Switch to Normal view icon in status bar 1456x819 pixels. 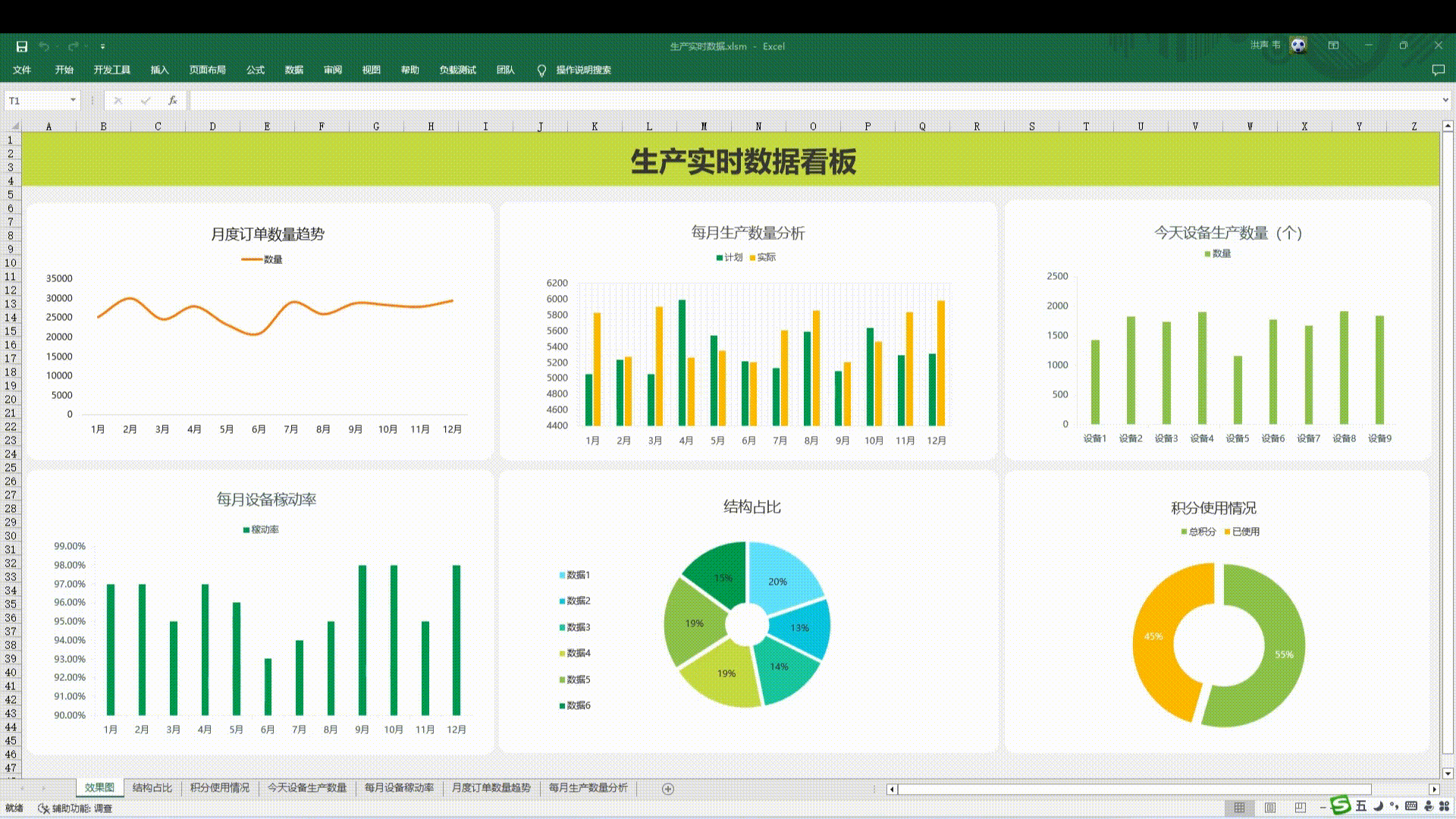(x=1239, y=808)
